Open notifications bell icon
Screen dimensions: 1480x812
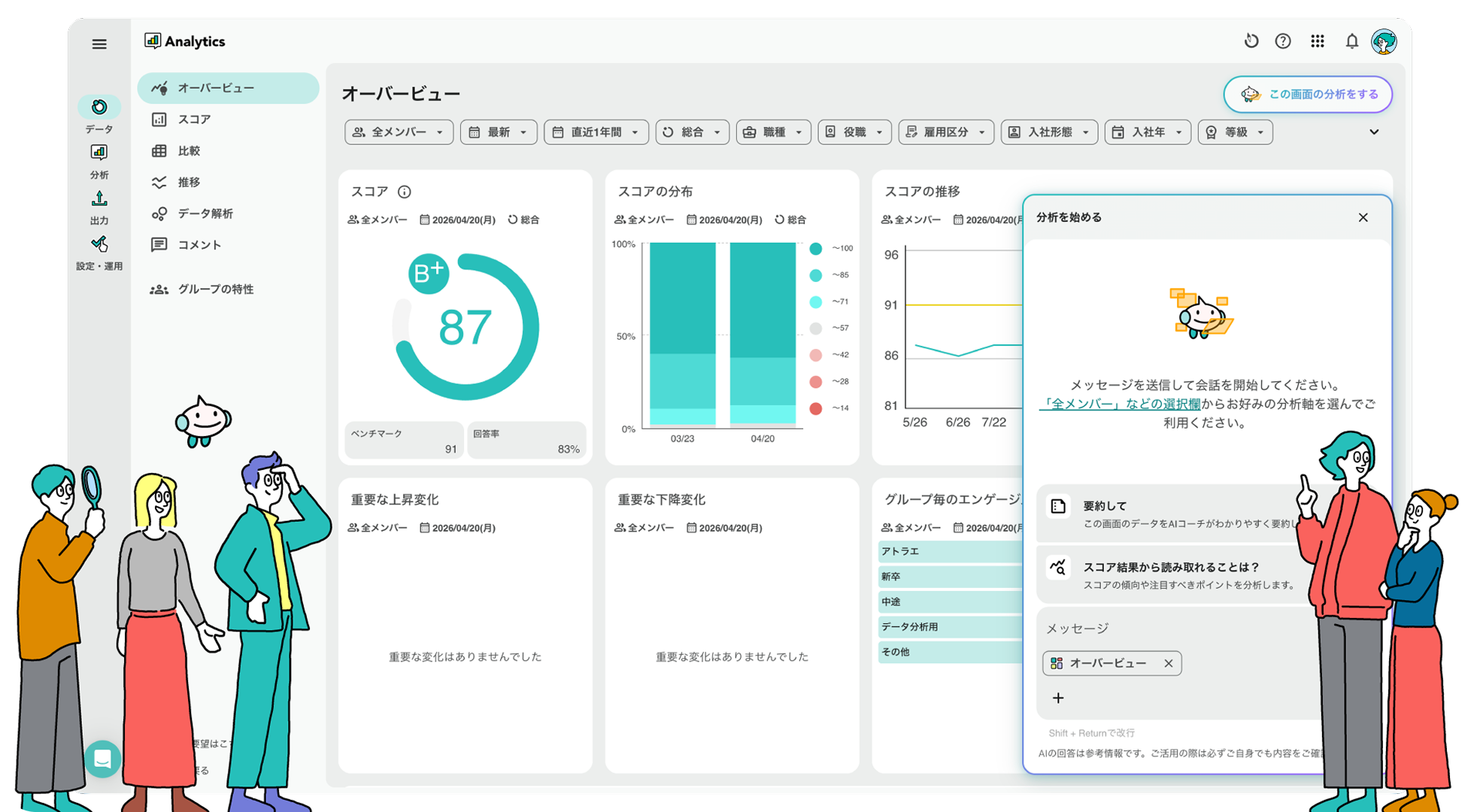click(x=1351, y=41)
